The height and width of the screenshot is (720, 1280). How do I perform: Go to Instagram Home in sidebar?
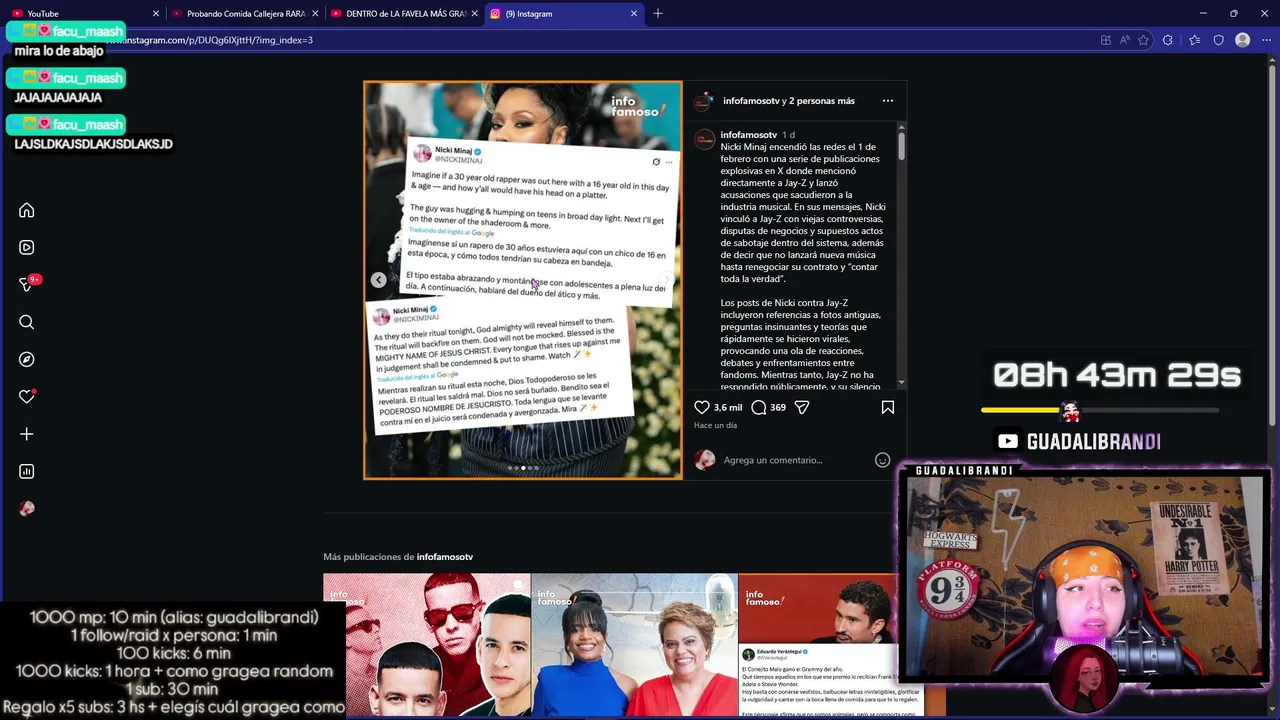(x=27, y=210)
